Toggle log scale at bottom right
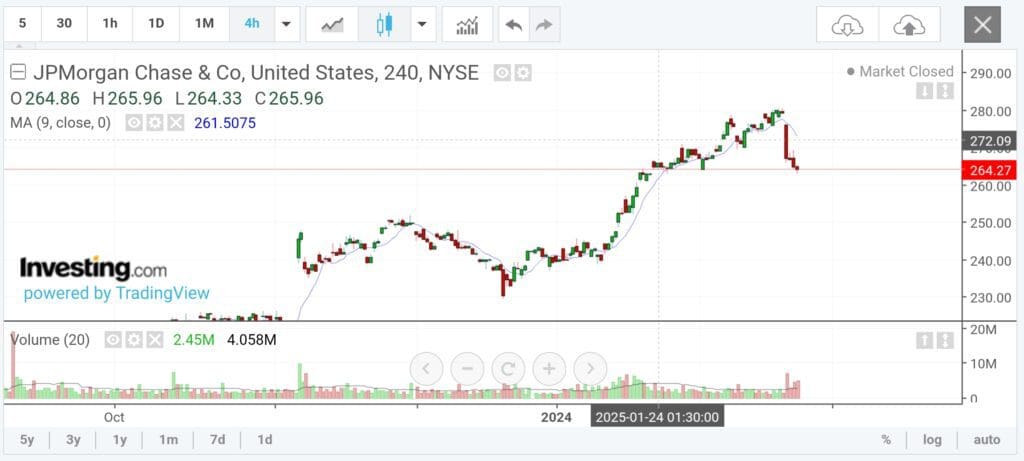This screenshot has height=461, width=1024. click(x=932, y=440)
